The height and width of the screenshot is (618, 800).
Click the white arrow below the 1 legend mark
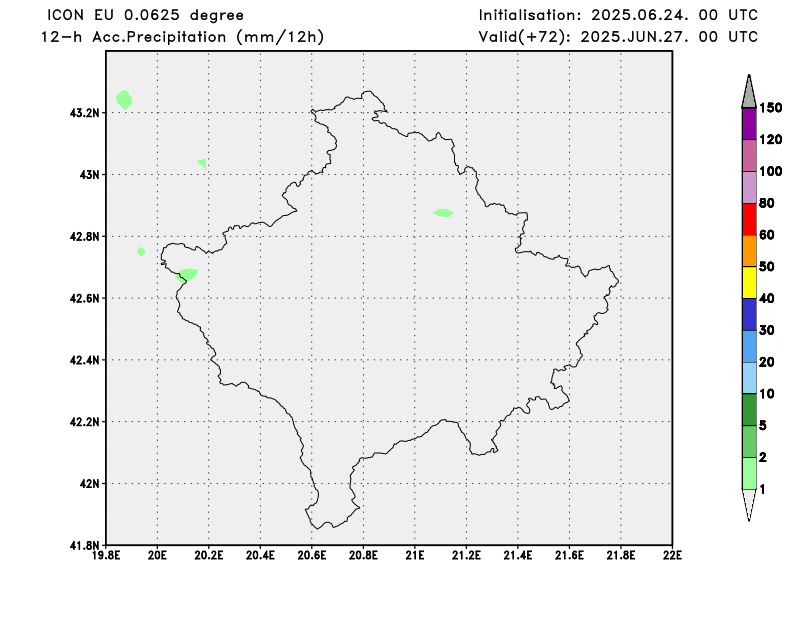coord(749,505)
